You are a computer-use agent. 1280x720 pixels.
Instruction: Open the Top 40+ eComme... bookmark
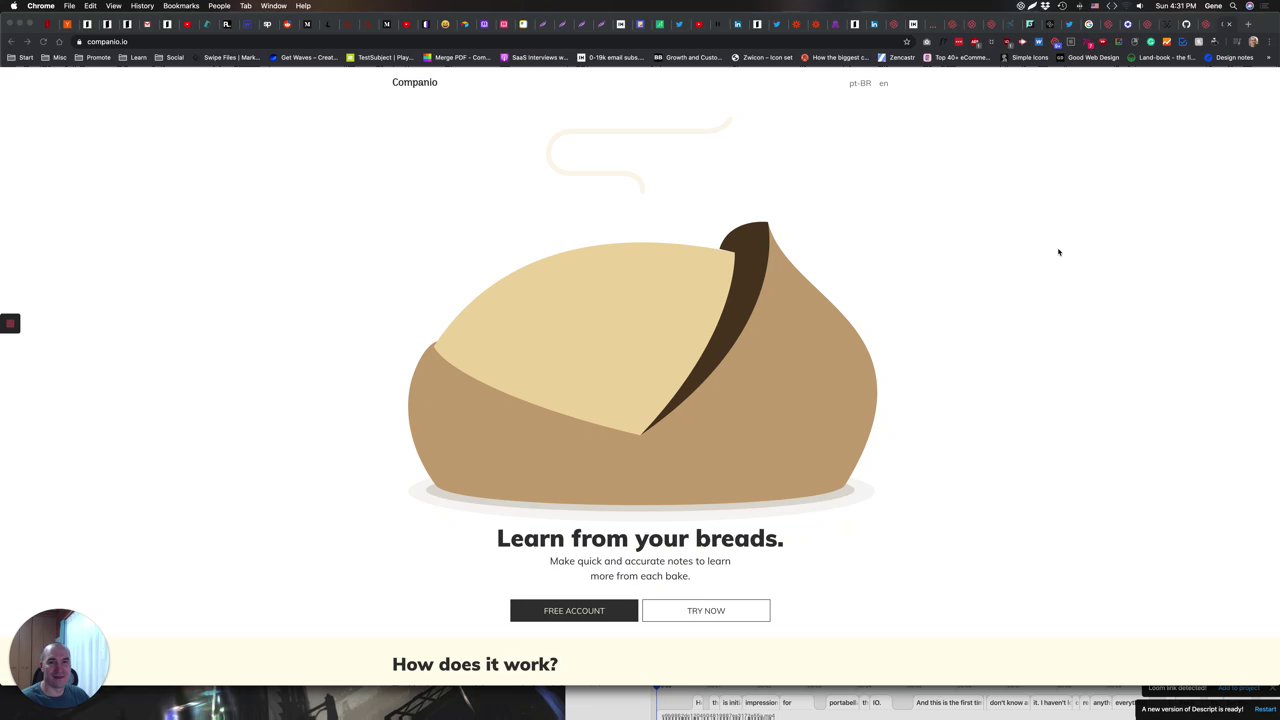click(957, 58)
